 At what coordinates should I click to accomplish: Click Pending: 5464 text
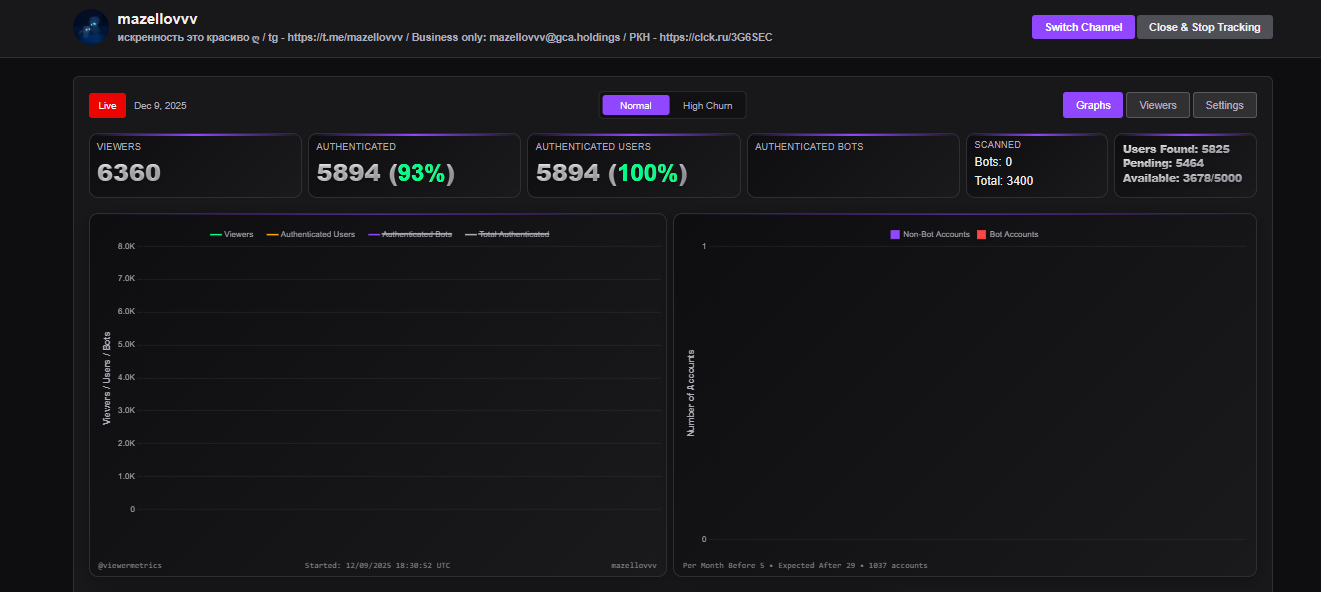pos(1163,163)
